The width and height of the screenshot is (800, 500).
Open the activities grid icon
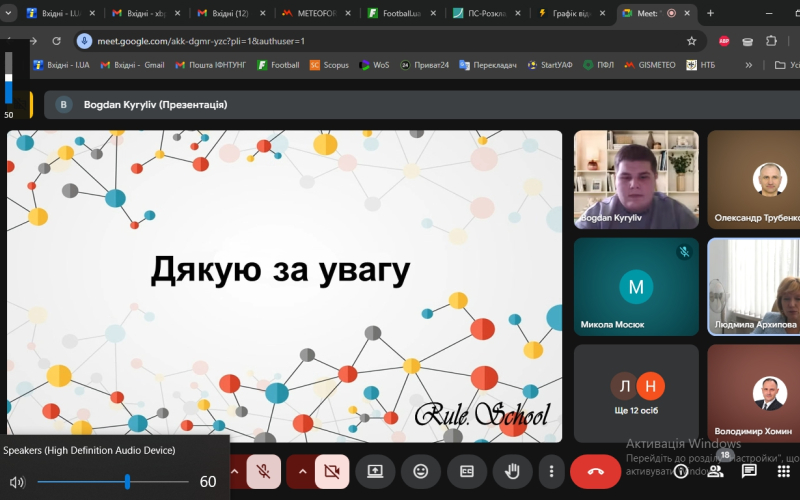(784, 471)
